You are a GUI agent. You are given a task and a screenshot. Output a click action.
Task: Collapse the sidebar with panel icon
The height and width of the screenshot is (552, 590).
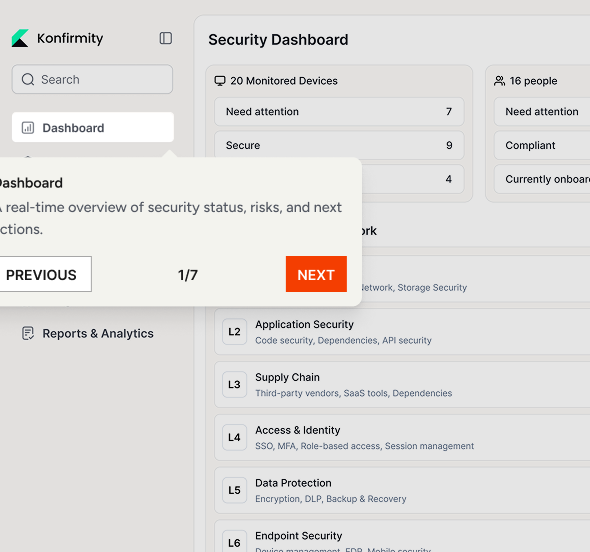pyautogui.click(x=166, y=38)
